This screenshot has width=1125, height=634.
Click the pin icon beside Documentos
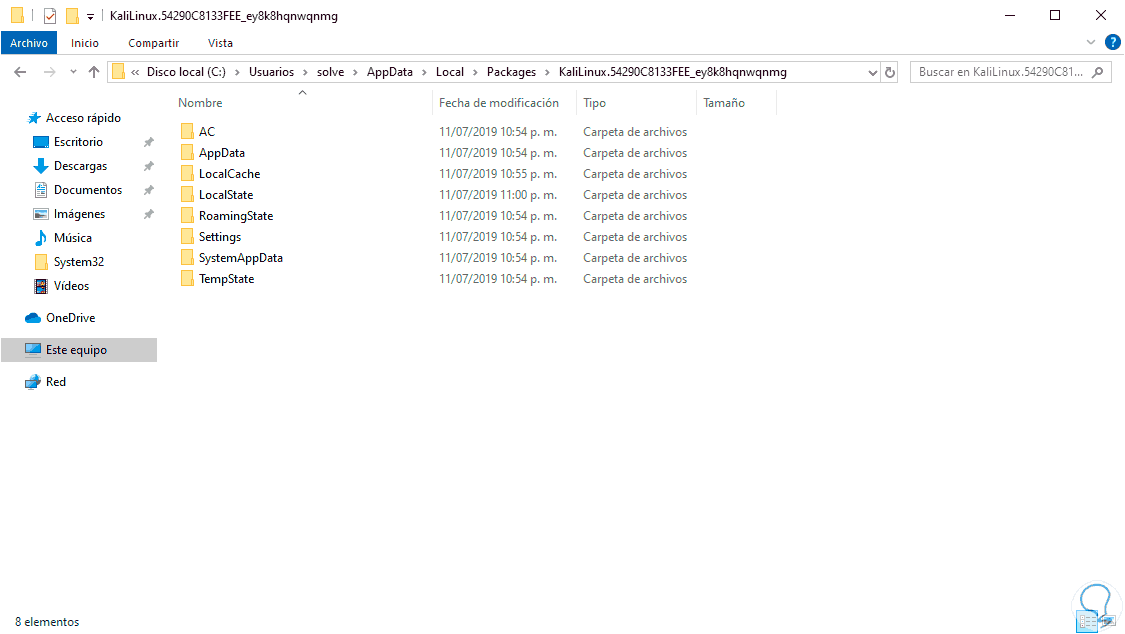(x=149, y=190)
